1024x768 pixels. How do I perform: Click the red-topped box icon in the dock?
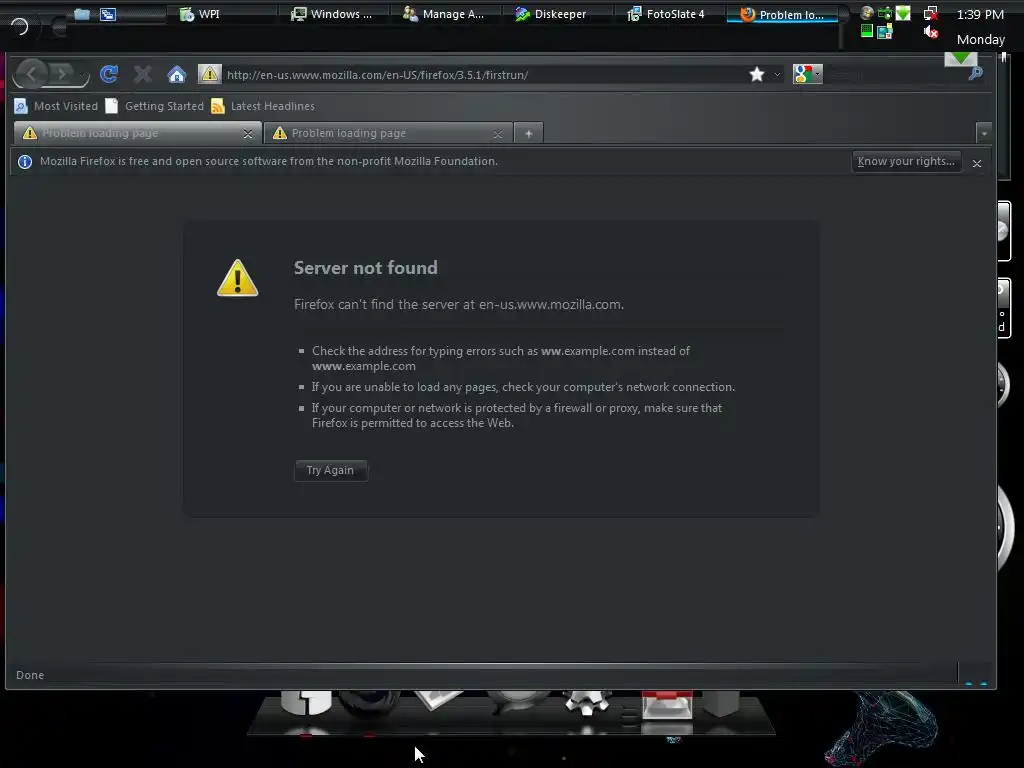click(667, 705)
